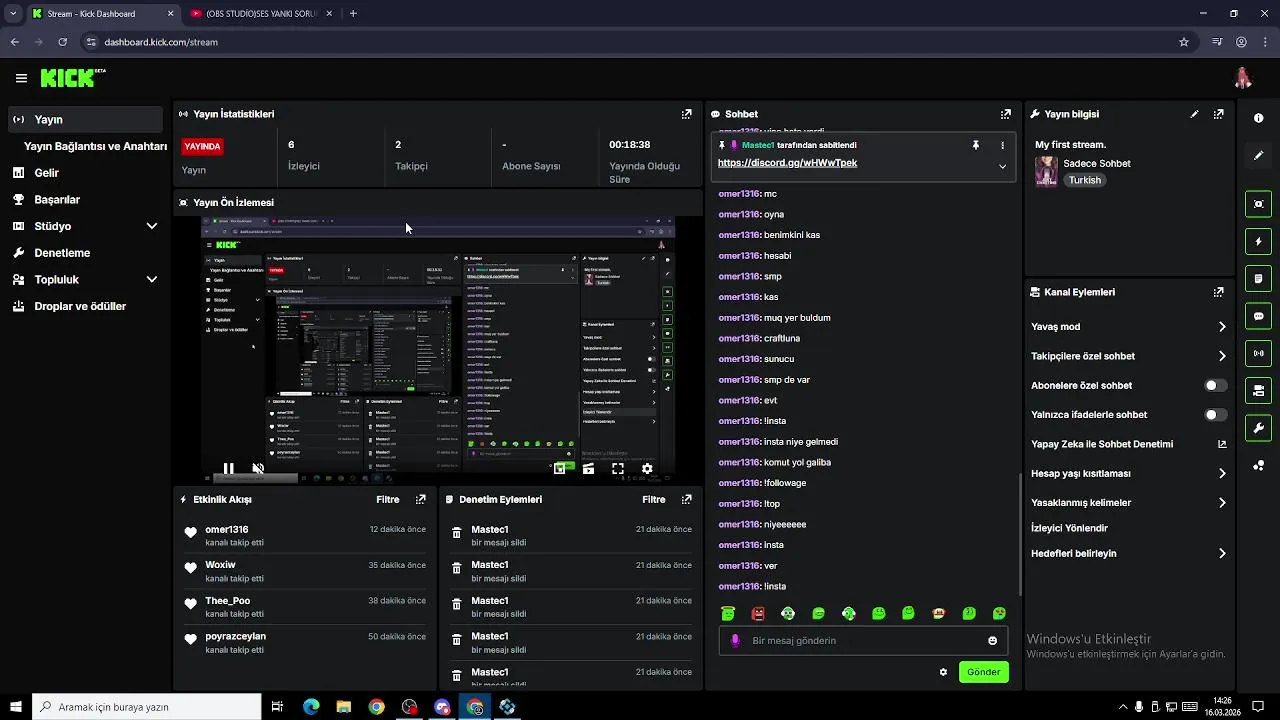Open the emoji picker in chat input

pos(992,641)
